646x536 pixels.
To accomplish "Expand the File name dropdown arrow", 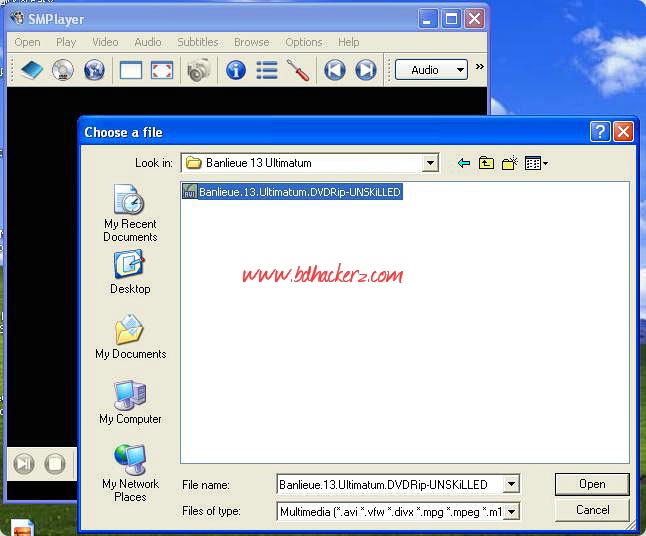I will click(511, 485).
